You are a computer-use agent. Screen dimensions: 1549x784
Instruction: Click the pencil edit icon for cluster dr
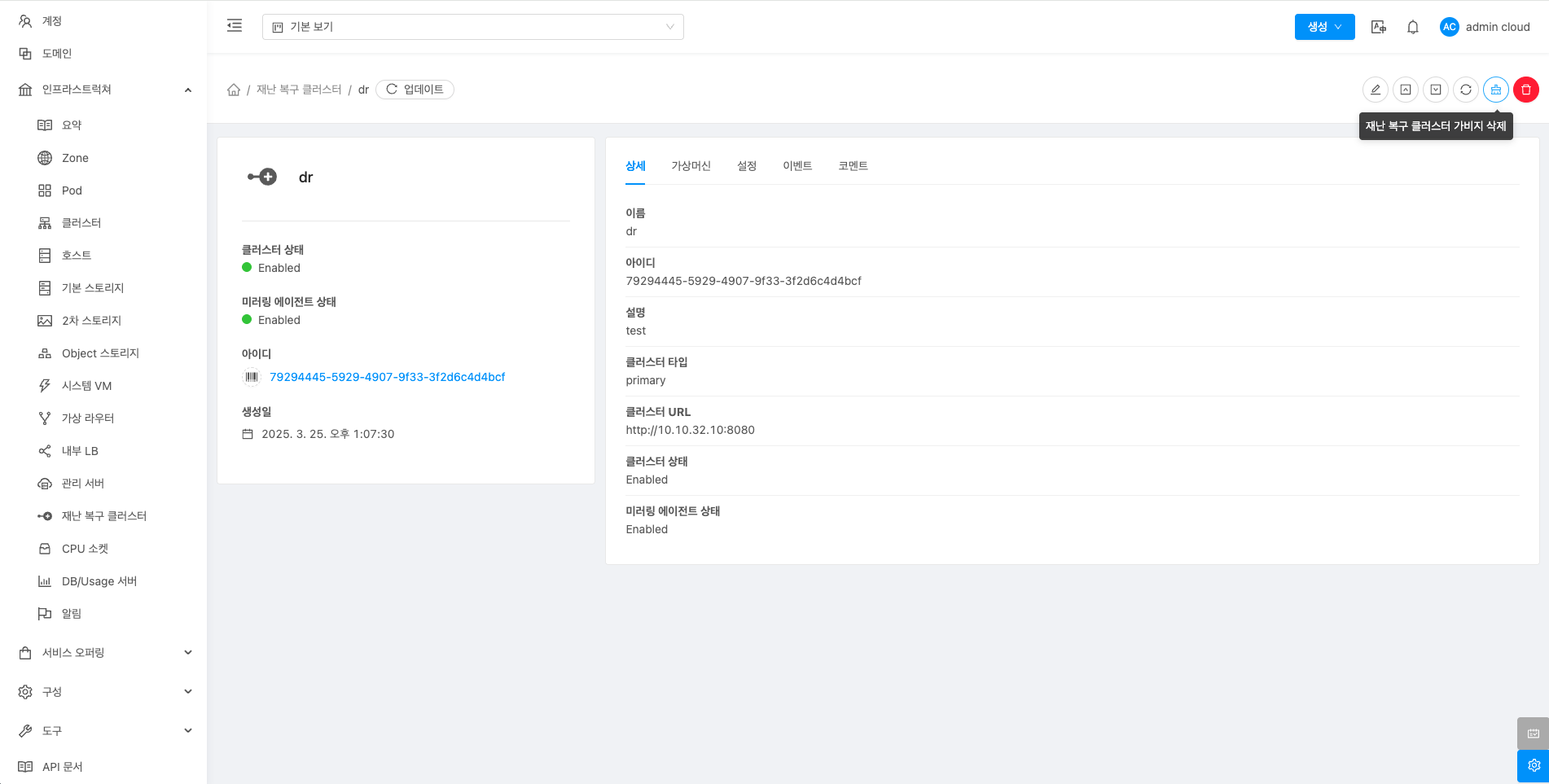tap(1375, 90)
